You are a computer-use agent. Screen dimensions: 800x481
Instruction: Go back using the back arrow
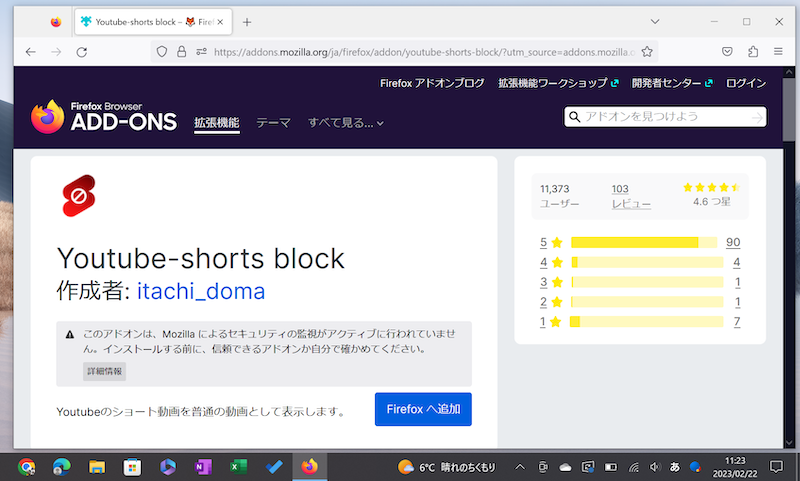(31, 52)
